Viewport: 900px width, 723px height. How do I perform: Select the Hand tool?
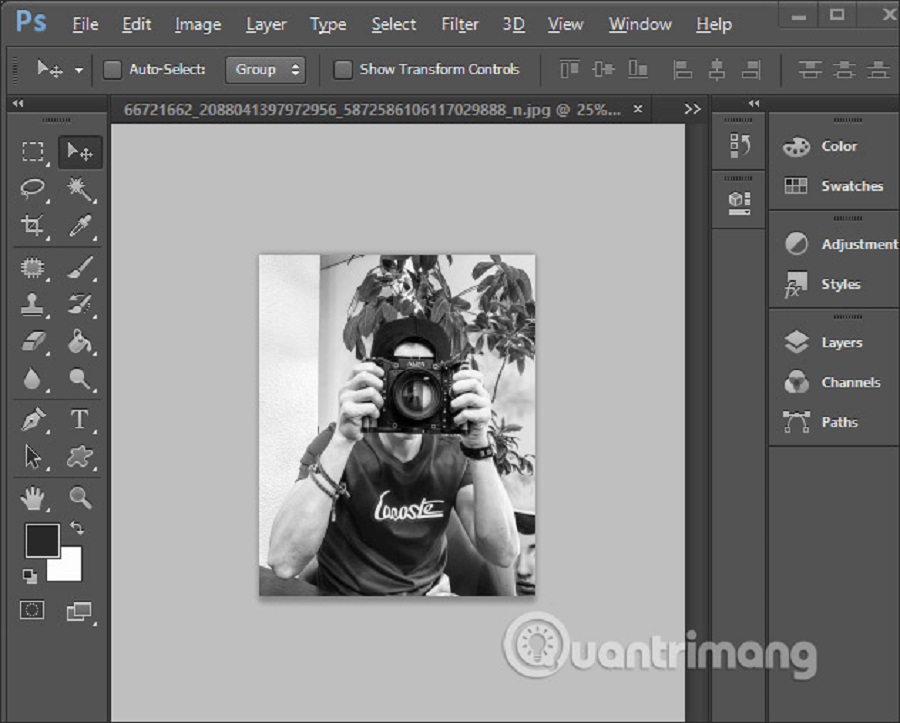point(33,496)
